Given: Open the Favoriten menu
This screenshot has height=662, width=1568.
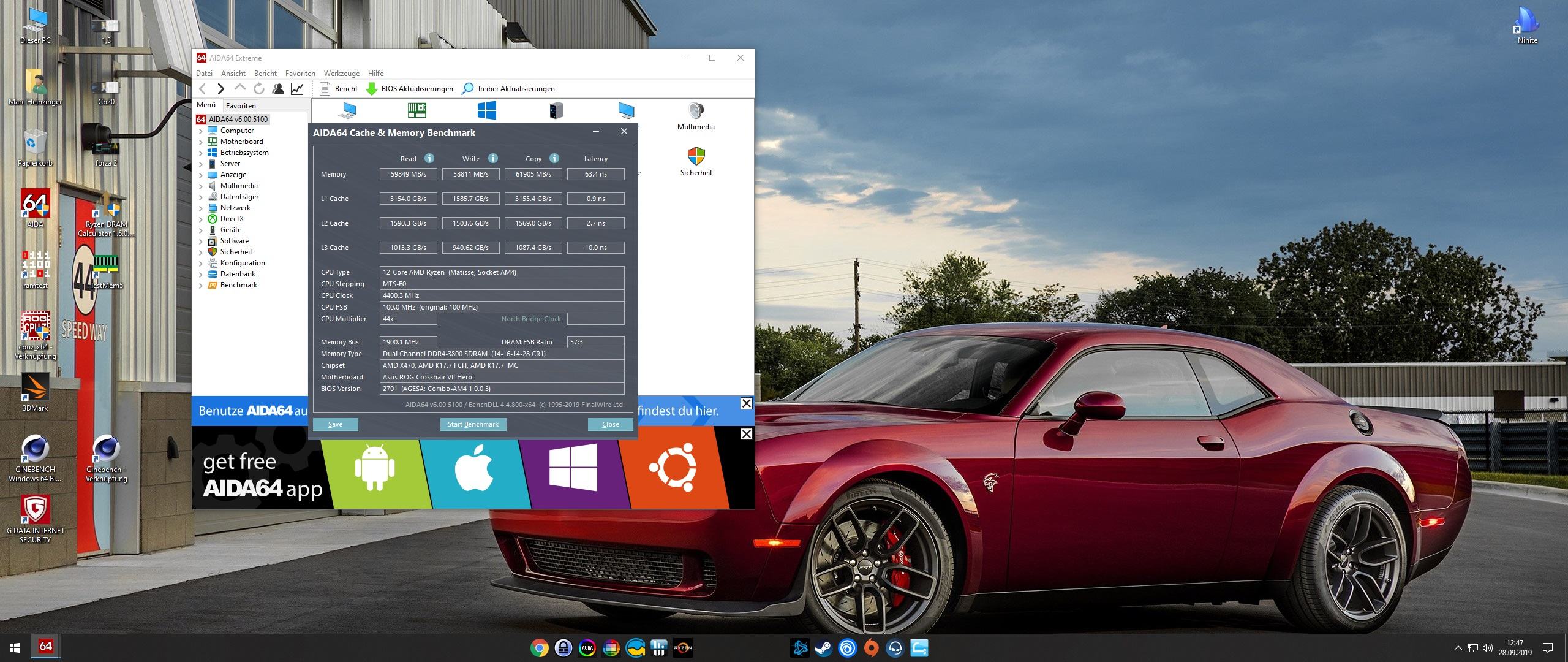Looking at the screenshot, I should 300,73.
